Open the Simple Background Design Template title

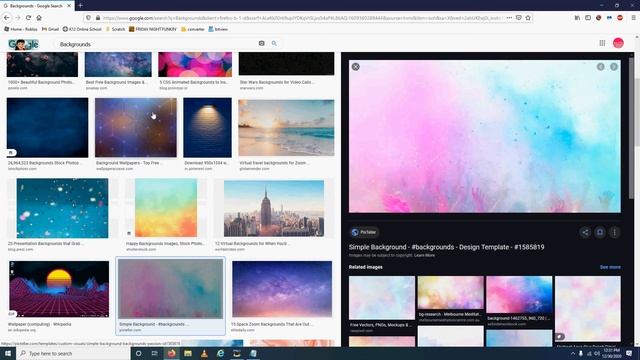pyautogui.click(x=446, y=247)
